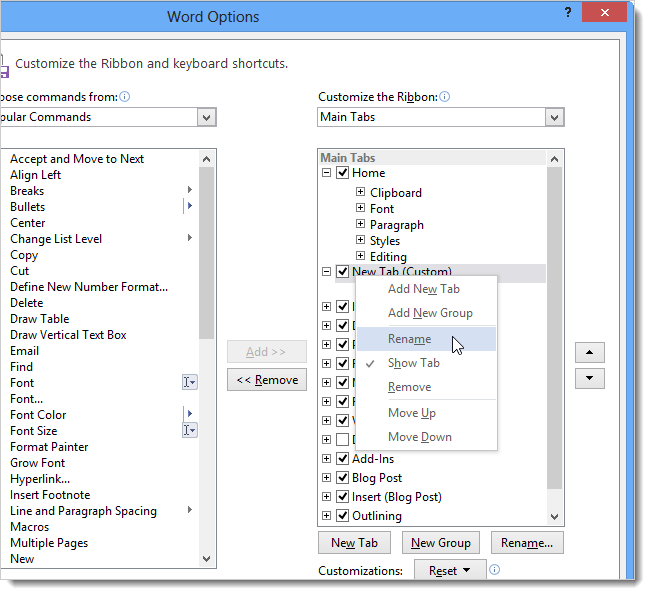Toggle the Blog Post checkbox

tap(342, 478)
